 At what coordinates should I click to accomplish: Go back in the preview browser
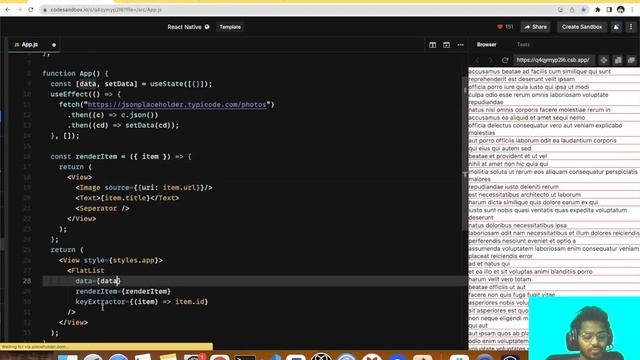point(477,60)
